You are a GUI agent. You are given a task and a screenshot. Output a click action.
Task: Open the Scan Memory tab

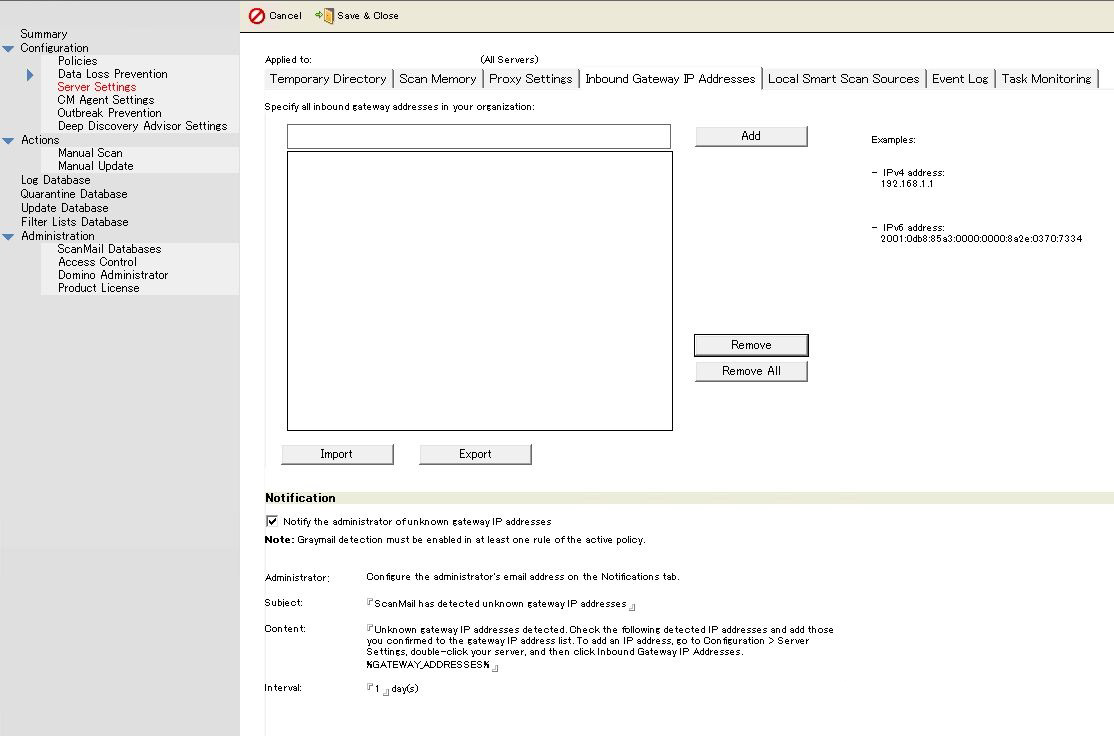(438, 79)
